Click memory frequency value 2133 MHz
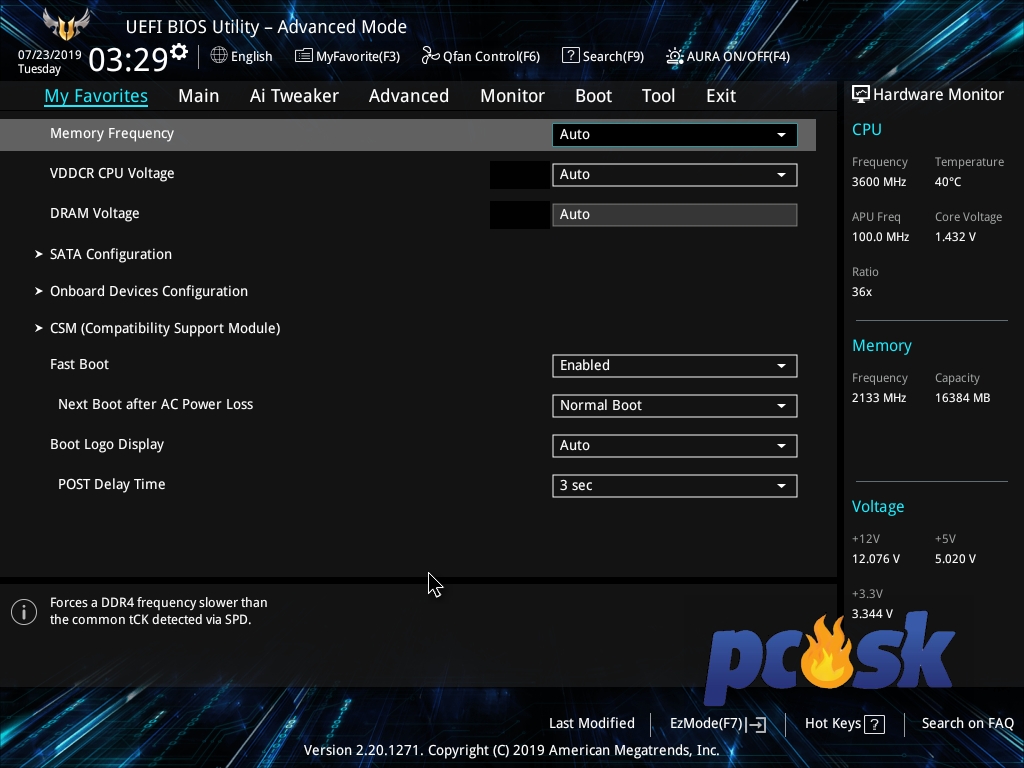Screen dimensions: 1024x768 [x=878, y=398]
